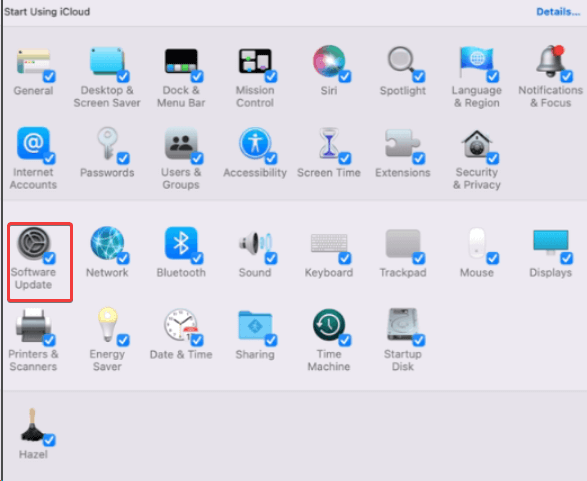Uncheck the Spotlight pane checkbox
The height and width of the screenshot is (481, 587).
[x=419, y=76]
